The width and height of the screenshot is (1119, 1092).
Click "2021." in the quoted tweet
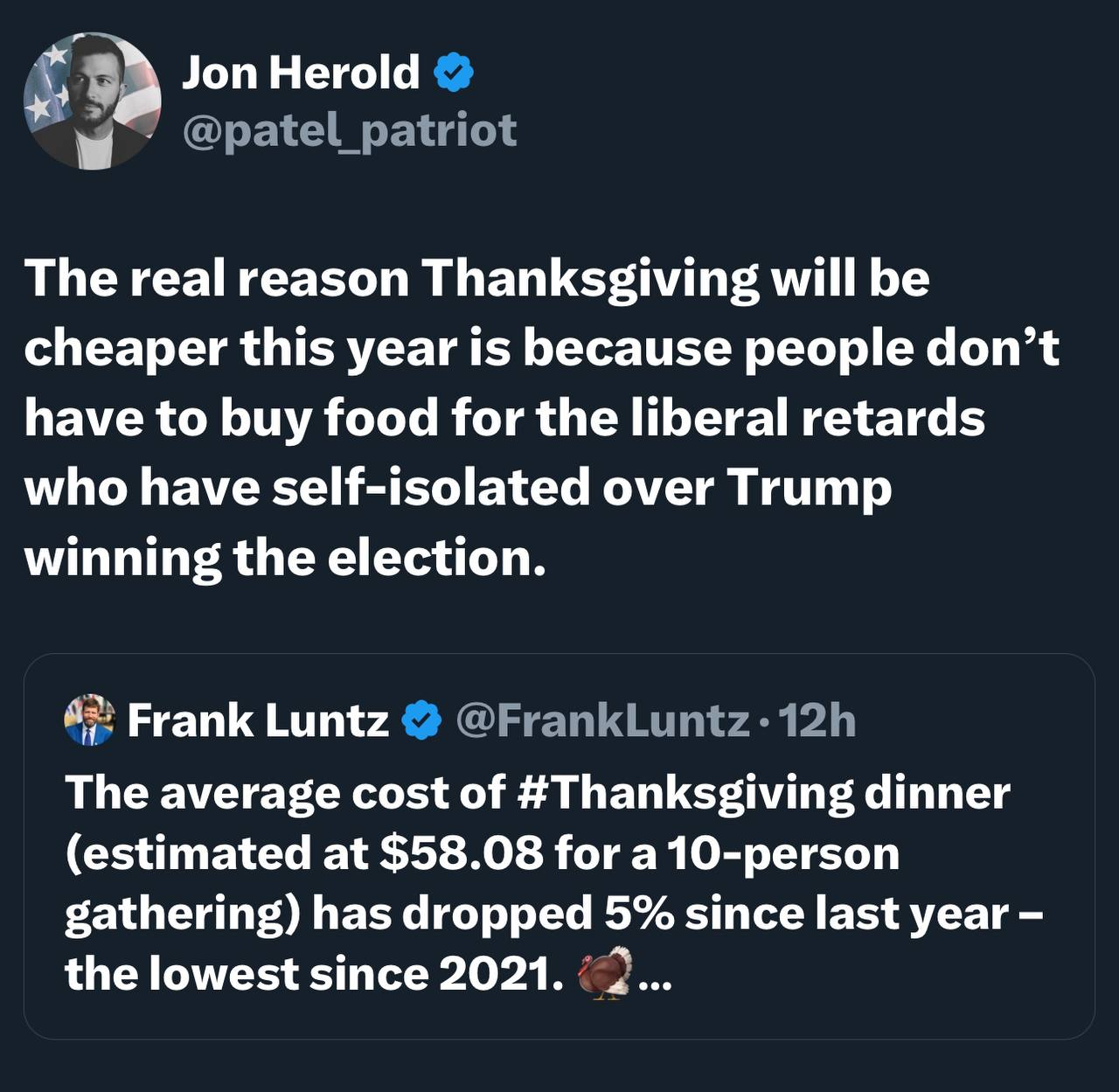click(x=501, y=974)
